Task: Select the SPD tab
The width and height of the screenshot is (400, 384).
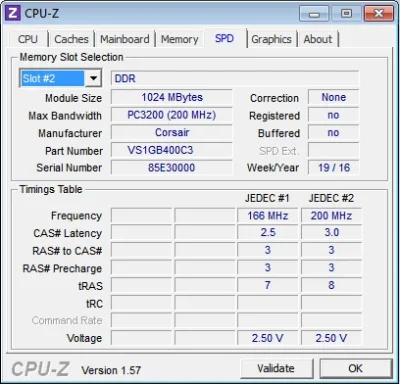Action: pyautogui.click(x=224, y=38)
